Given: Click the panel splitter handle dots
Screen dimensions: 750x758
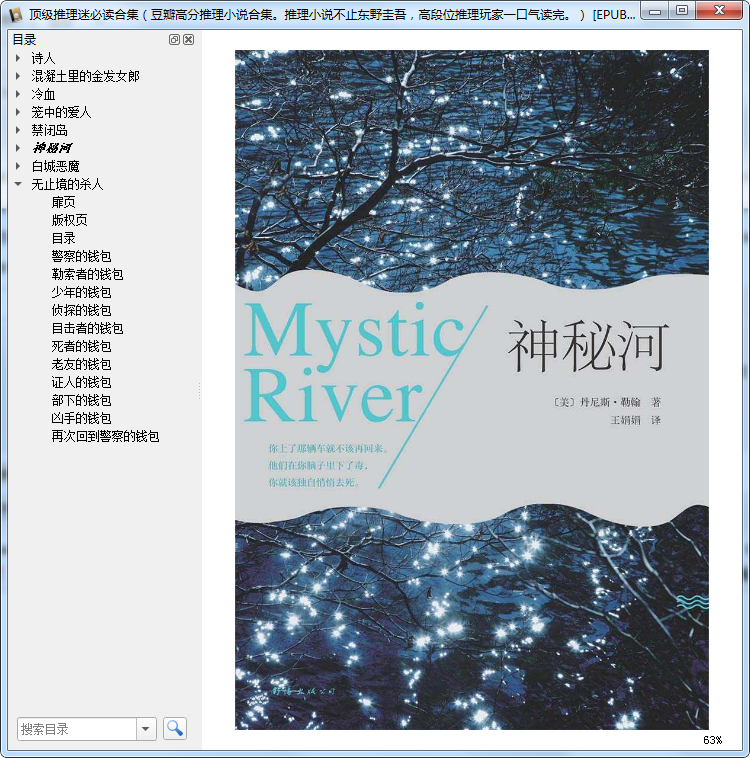Looking at the screenshot, I should click(x=199, y=391).
